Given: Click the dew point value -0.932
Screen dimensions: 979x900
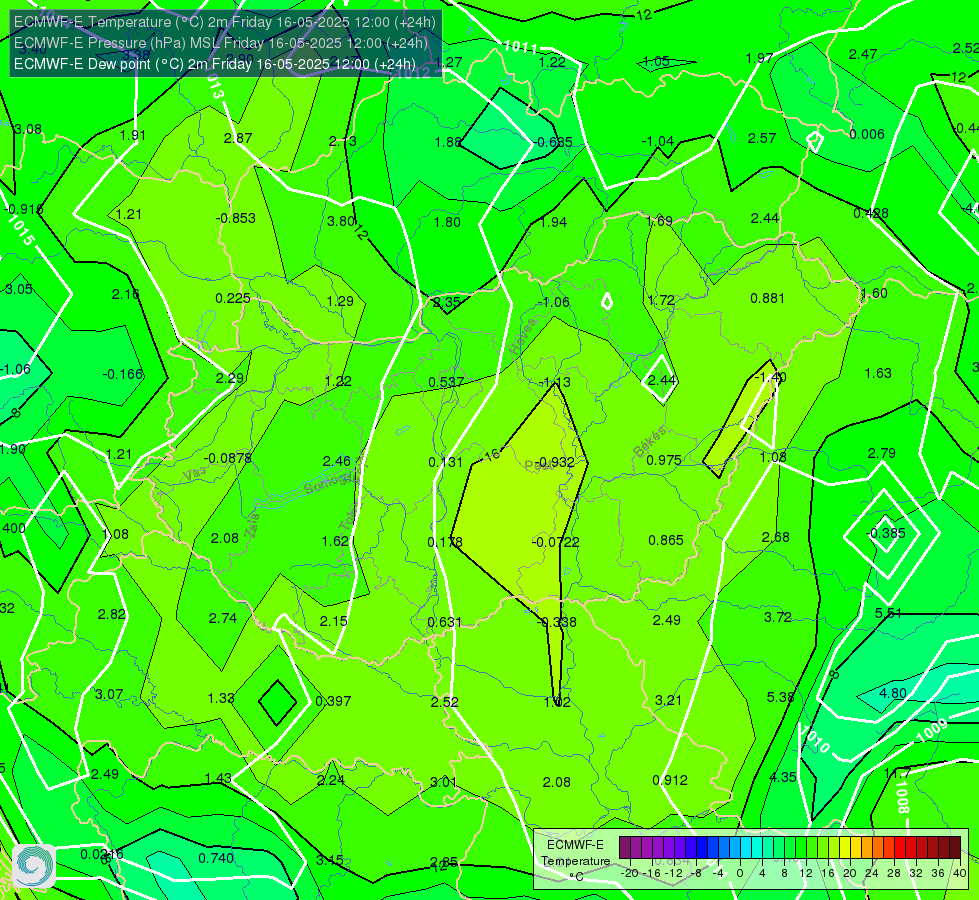Looking at the screenshot, I should click(x=555, y=462).
